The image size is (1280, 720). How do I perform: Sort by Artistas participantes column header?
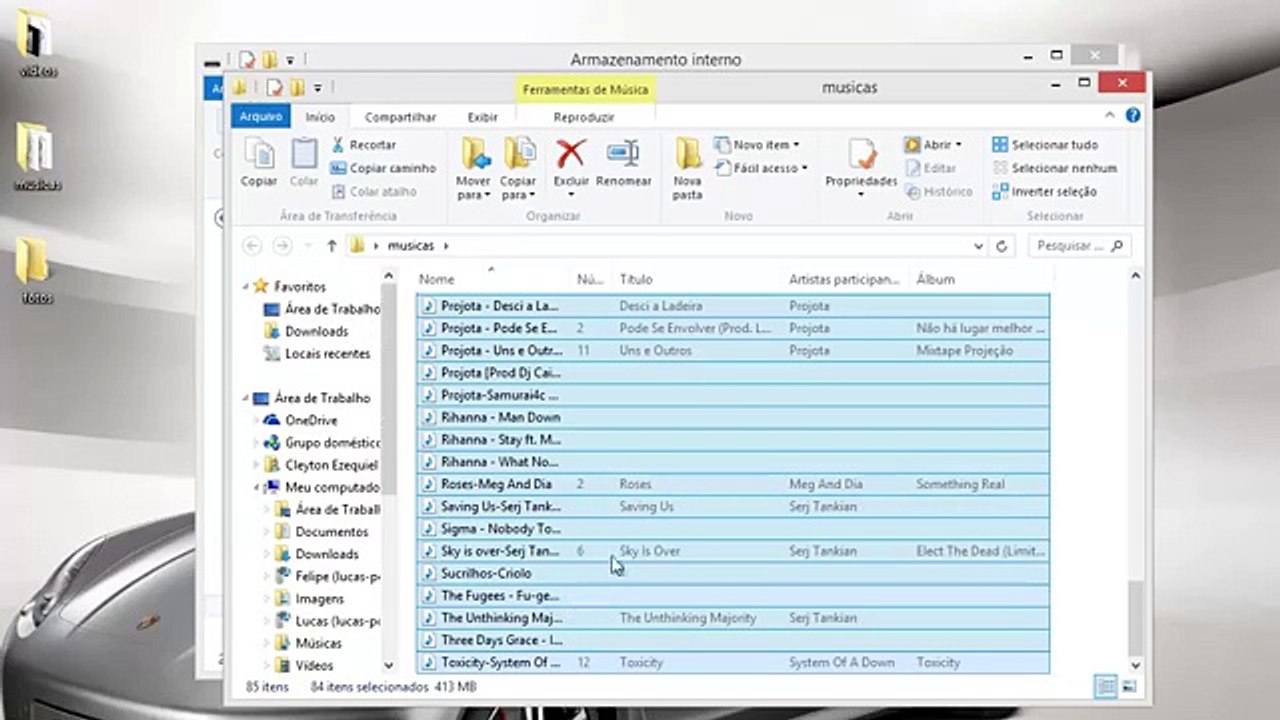coord(847,279)
